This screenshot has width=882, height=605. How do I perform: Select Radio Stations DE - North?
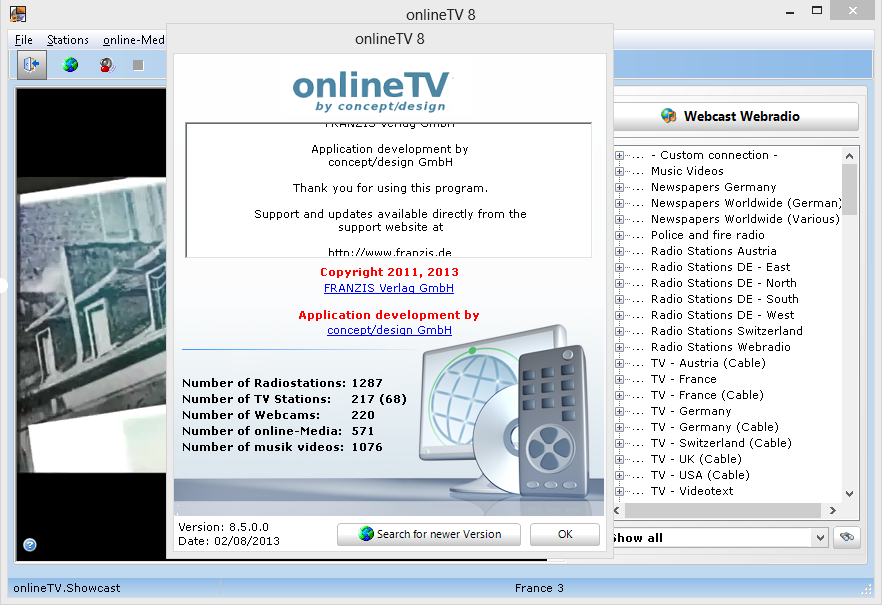tap(723, 283)
